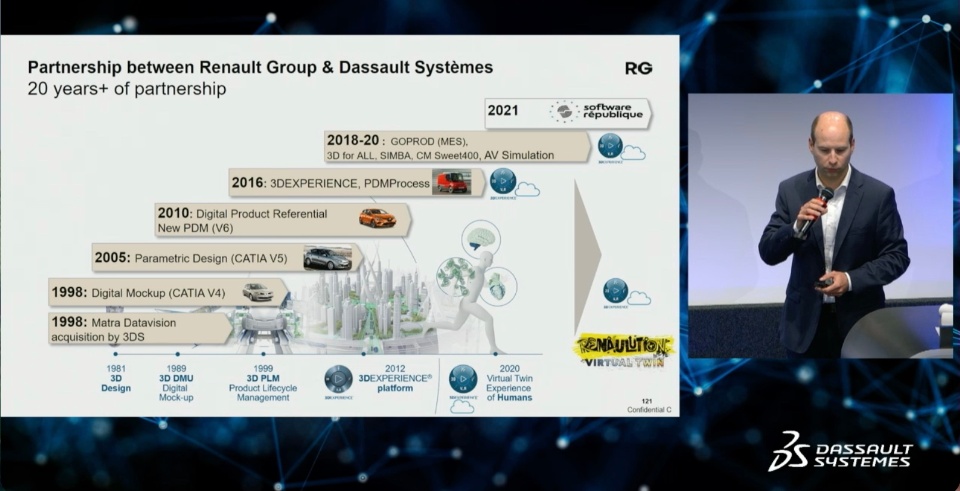Click compass icon next to 2012 3DEXPERIENCE platform
This screenshot has width=960, height=491.
339,379
